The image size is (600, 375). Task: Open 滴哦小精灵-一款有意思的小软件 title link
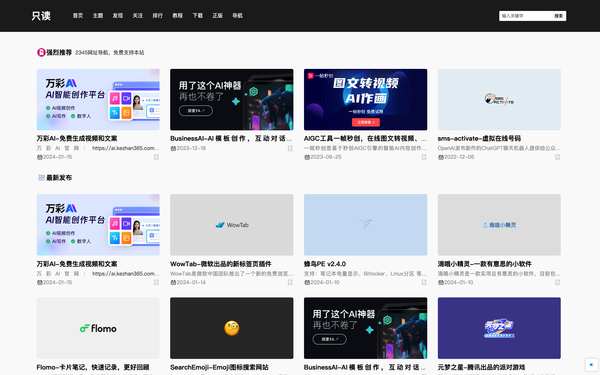pos(484,264)
